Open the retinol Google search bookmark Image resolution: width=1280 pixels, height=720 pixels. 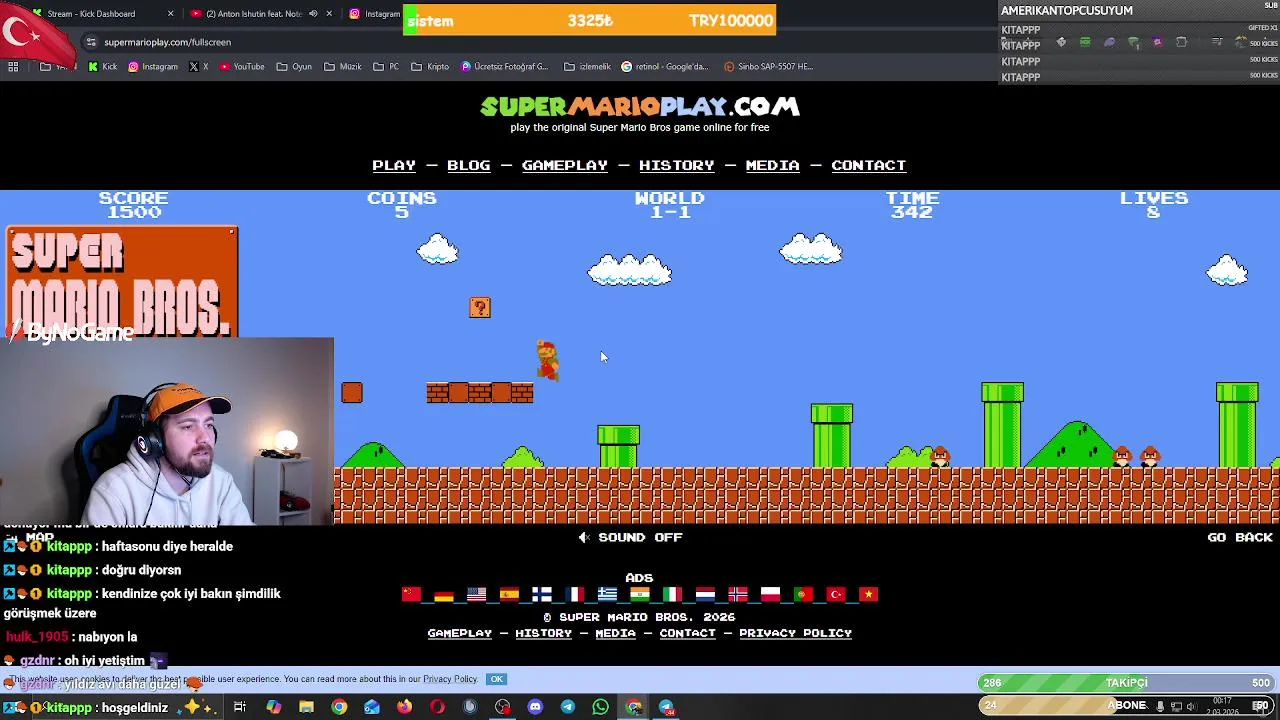pos(666,67)
